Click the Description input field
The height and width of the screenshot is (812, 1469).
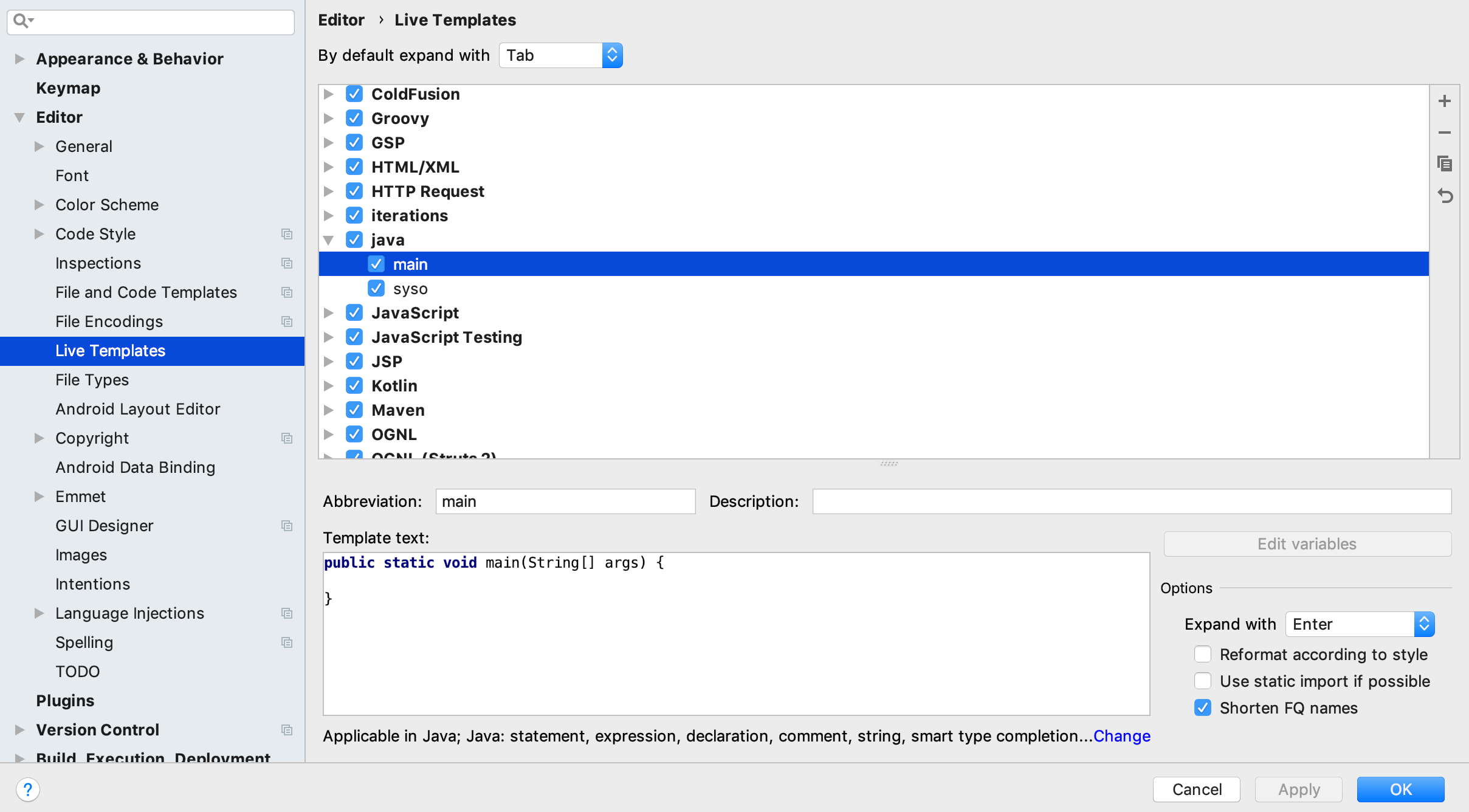(x=1132, y=501)
